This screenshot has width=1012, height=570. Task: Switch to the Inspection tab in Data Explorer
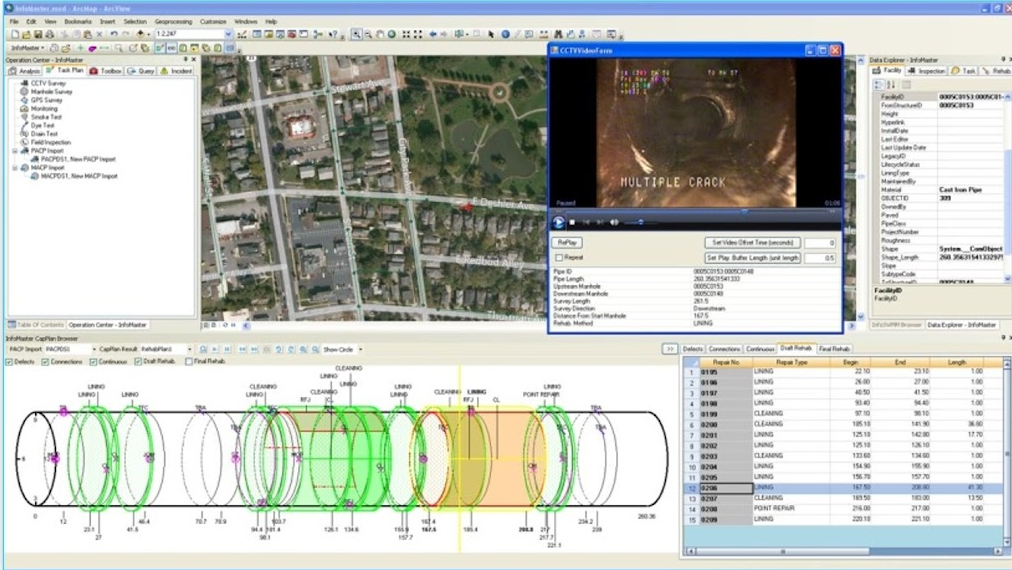coord(926,70)
